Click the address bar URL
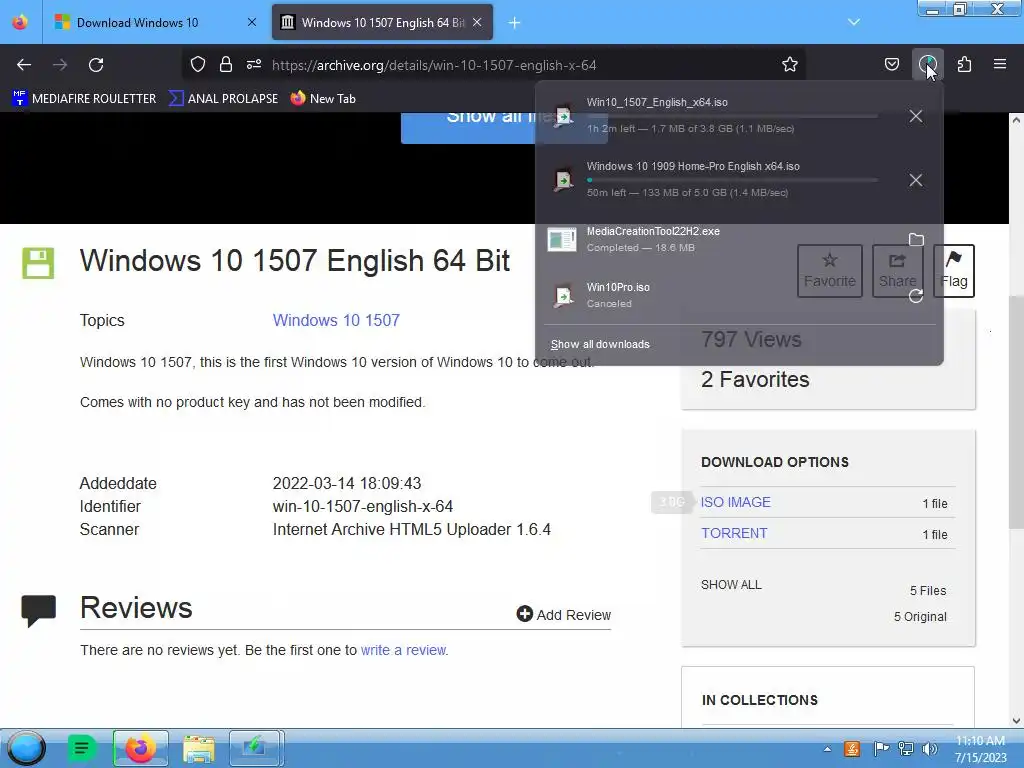The height and width of the screenshot is (768, 1024). pyautogui.click(x=434, y=65)
